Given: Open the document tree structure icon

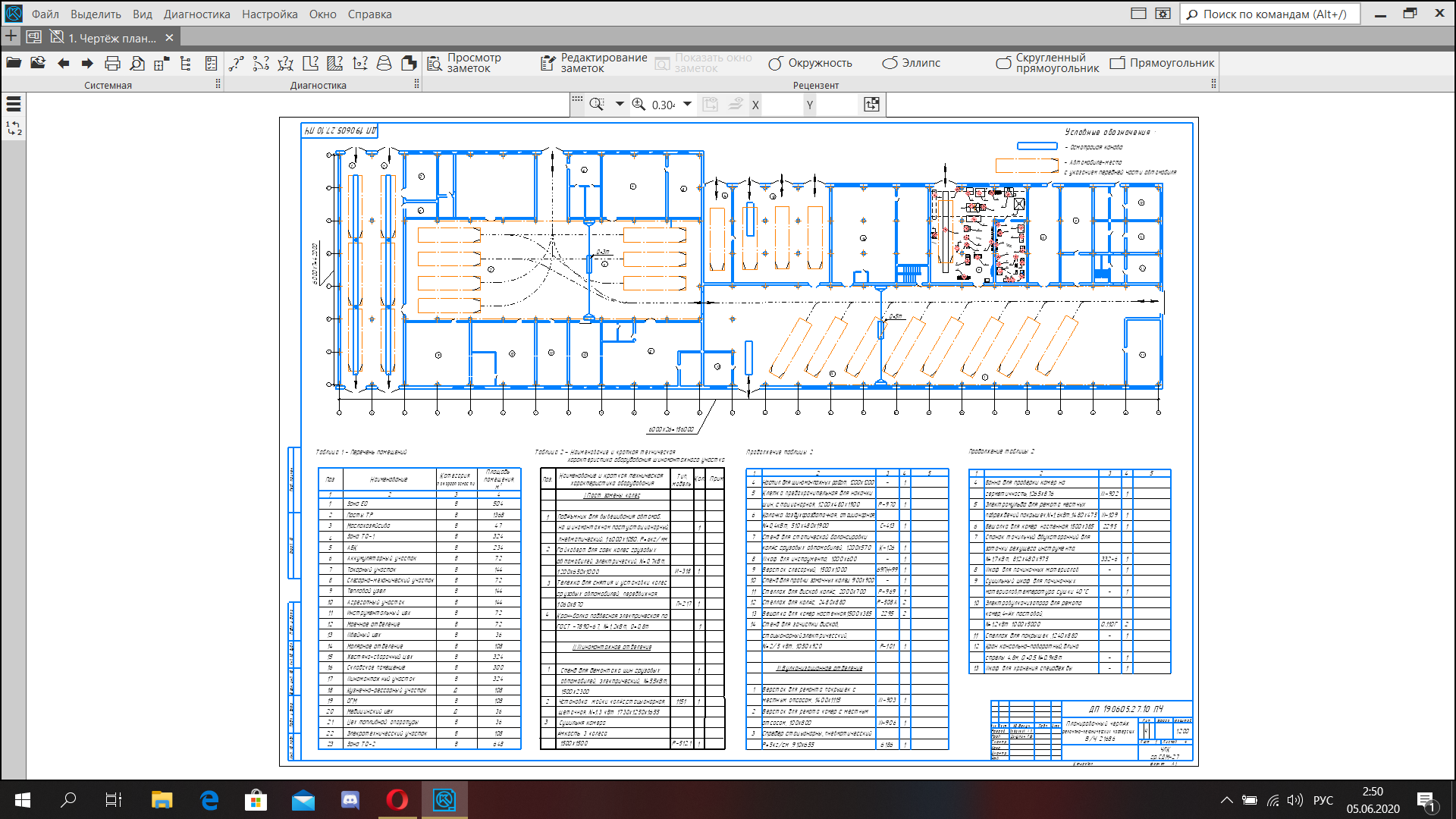Looking at the screenshot, I should click(186, 63).
